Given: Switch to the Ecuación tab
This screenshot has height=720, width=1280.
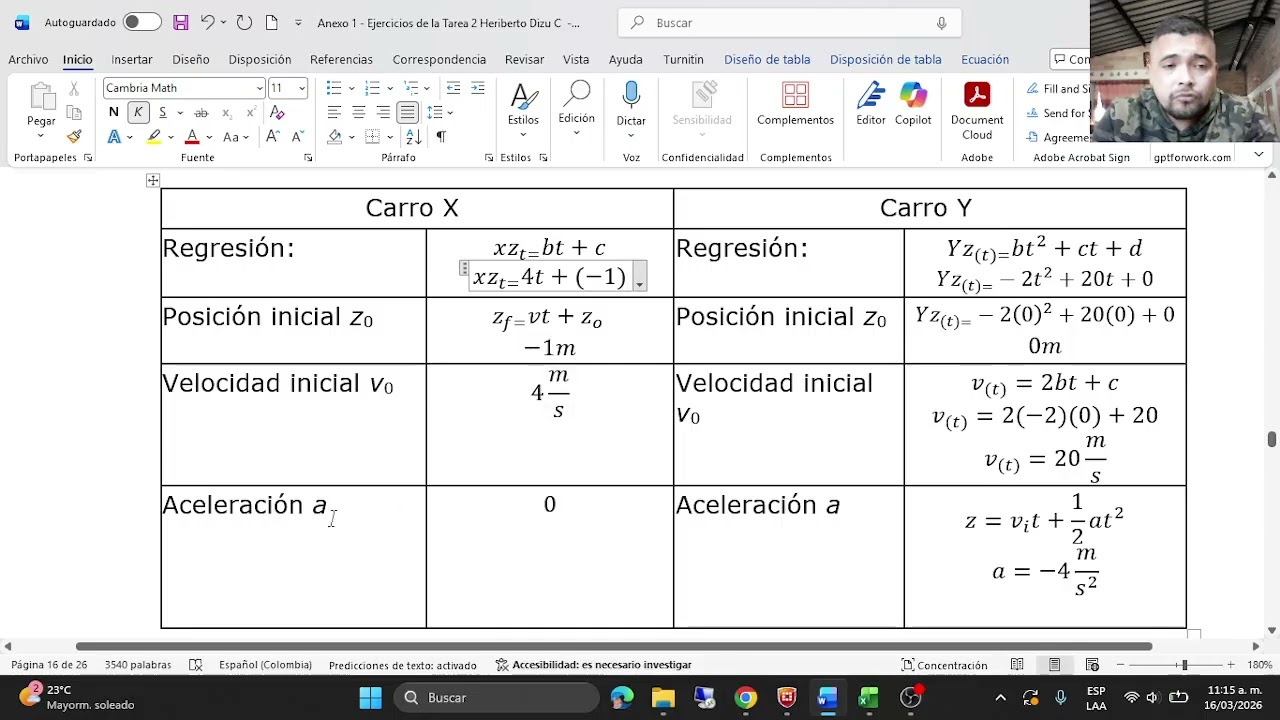Looking at the screenshot, I should pos(985,59).
